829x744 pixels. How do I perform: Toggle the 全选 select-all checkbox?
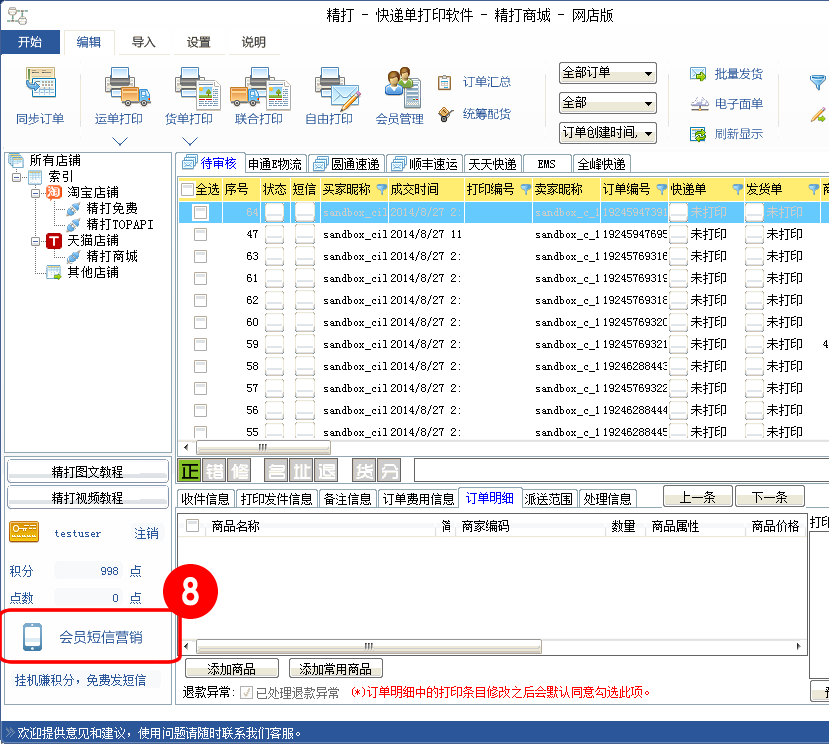[x=187, y=190]
